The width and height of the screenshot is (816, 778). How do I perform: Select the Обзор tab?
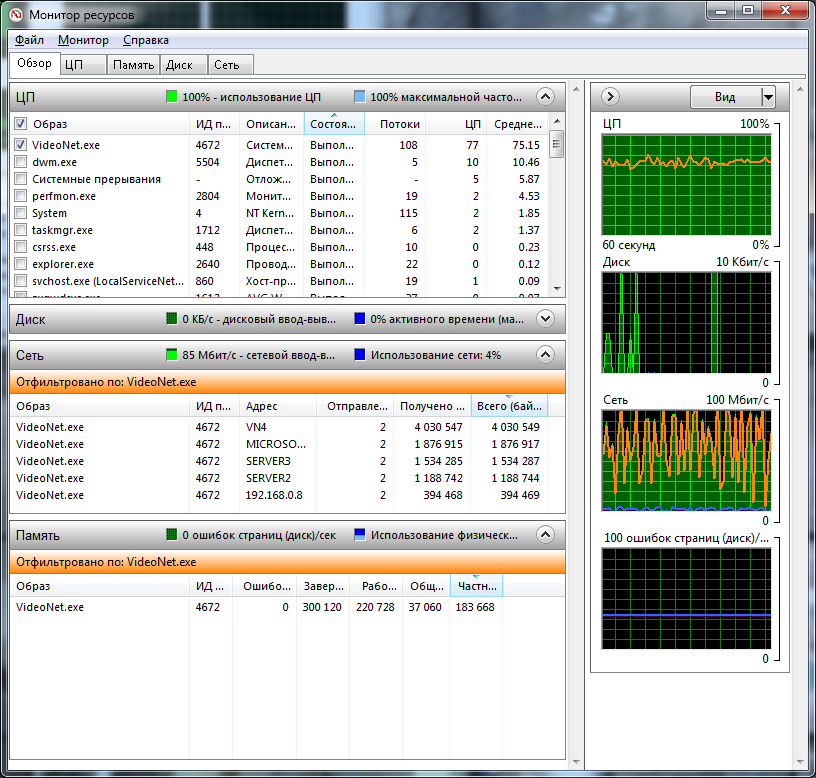coord(34,63)
